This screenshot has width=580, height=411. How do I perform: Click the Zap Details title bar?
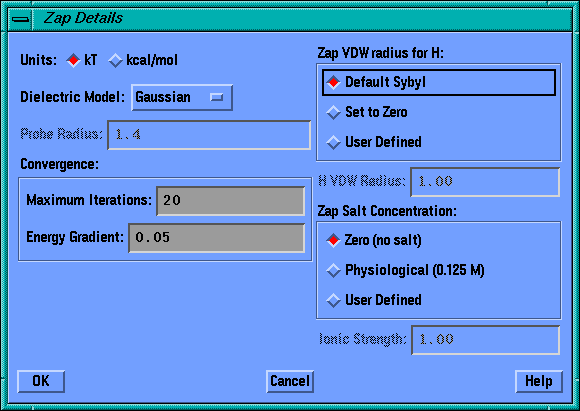(x=301, y=18)
